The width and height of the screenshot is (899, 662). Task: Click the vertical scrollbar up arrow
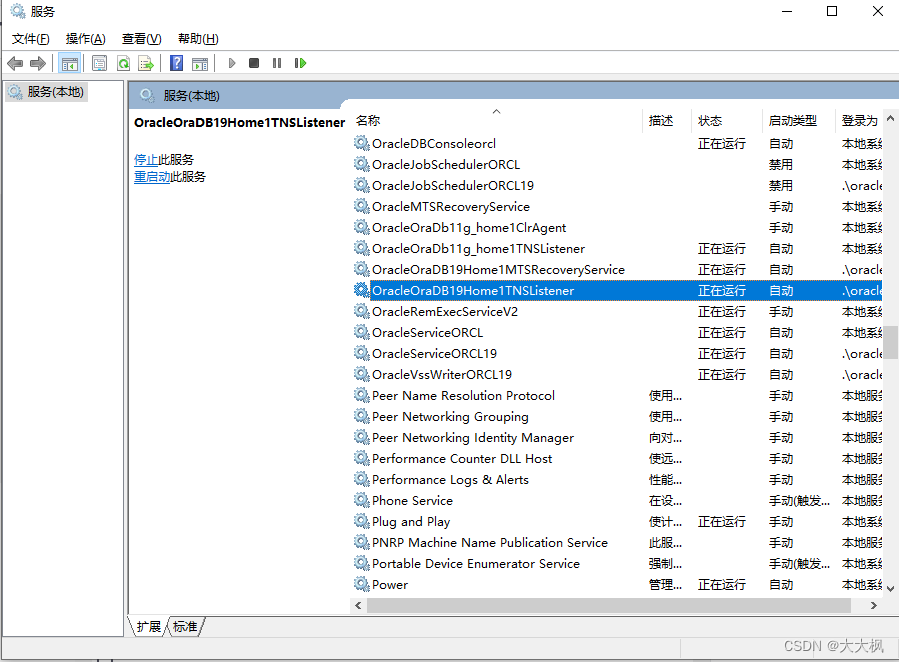[x=890, y=119]
